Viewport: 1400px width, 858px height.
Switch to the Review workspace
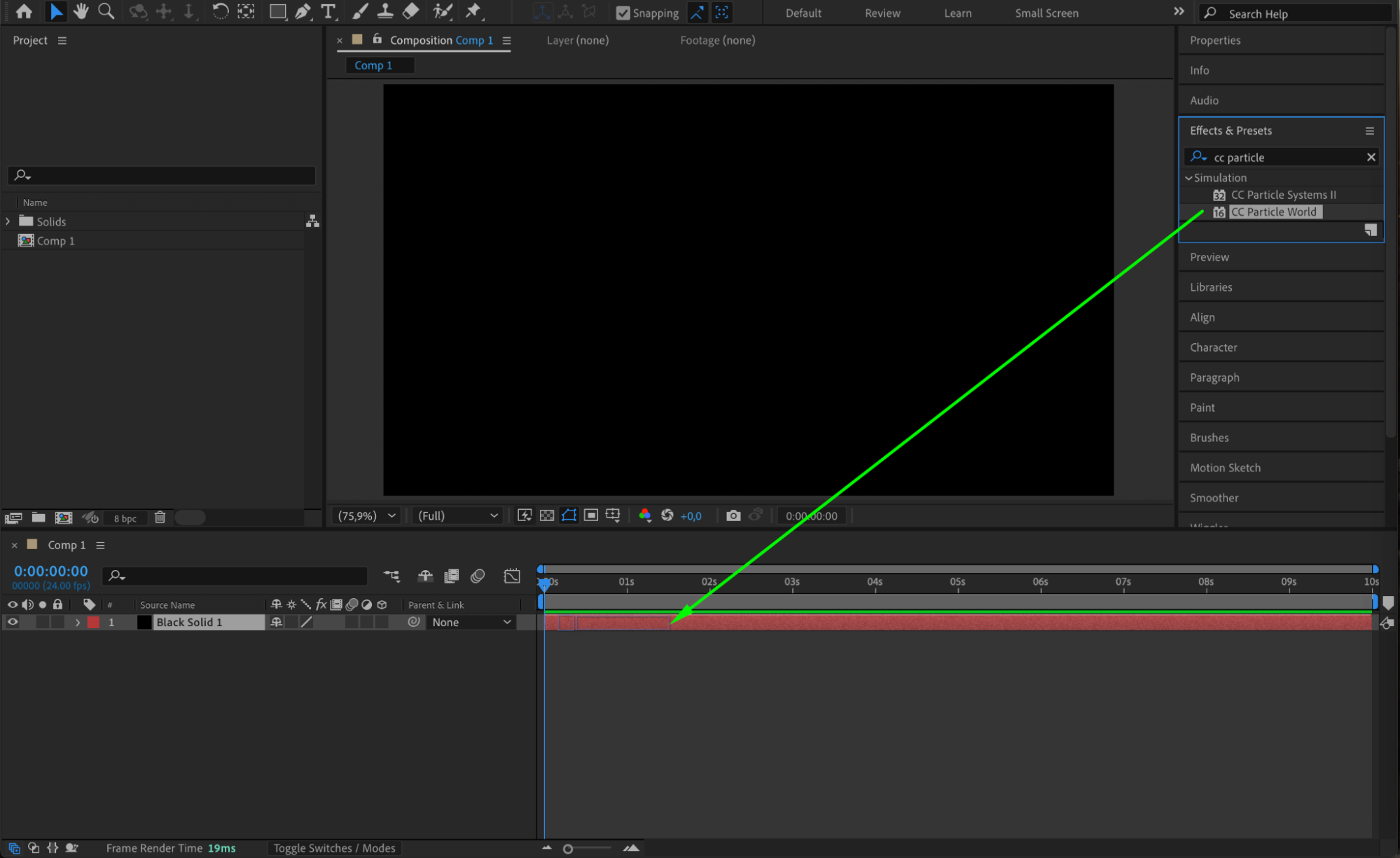(882, 13)
